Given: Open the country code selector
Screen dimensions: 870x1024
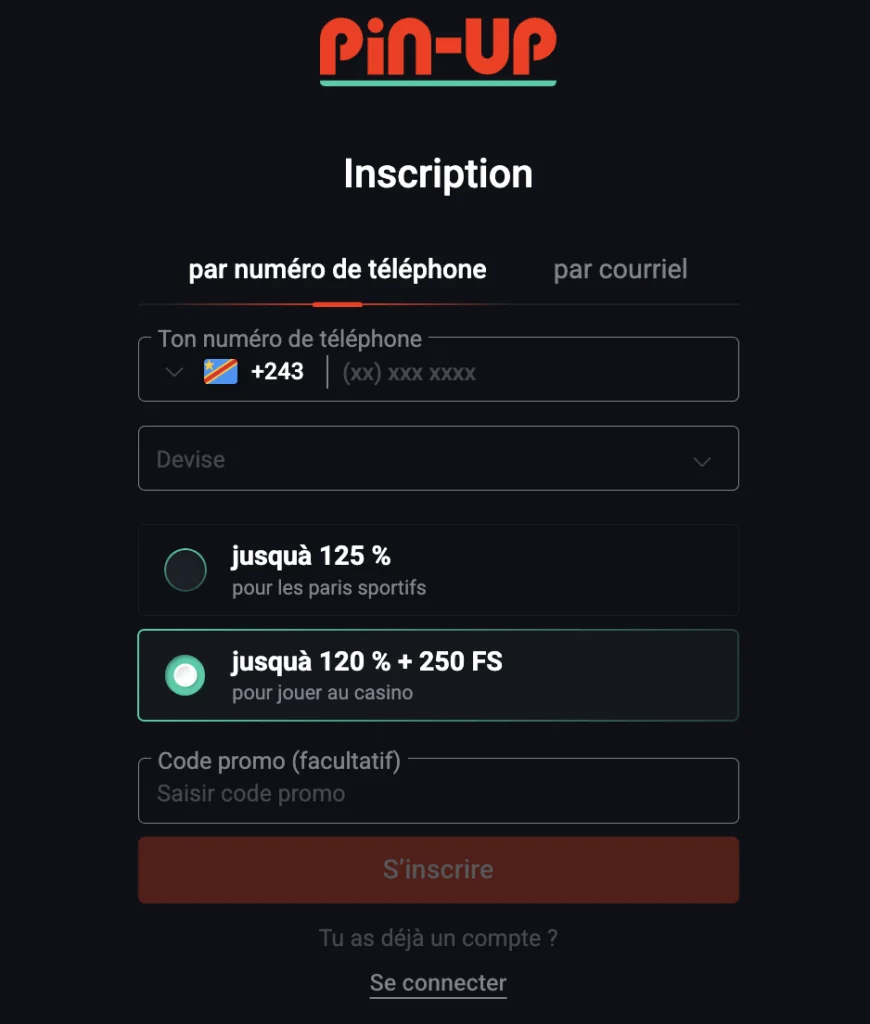Looking at the screenshot, I should coord(200,371).
